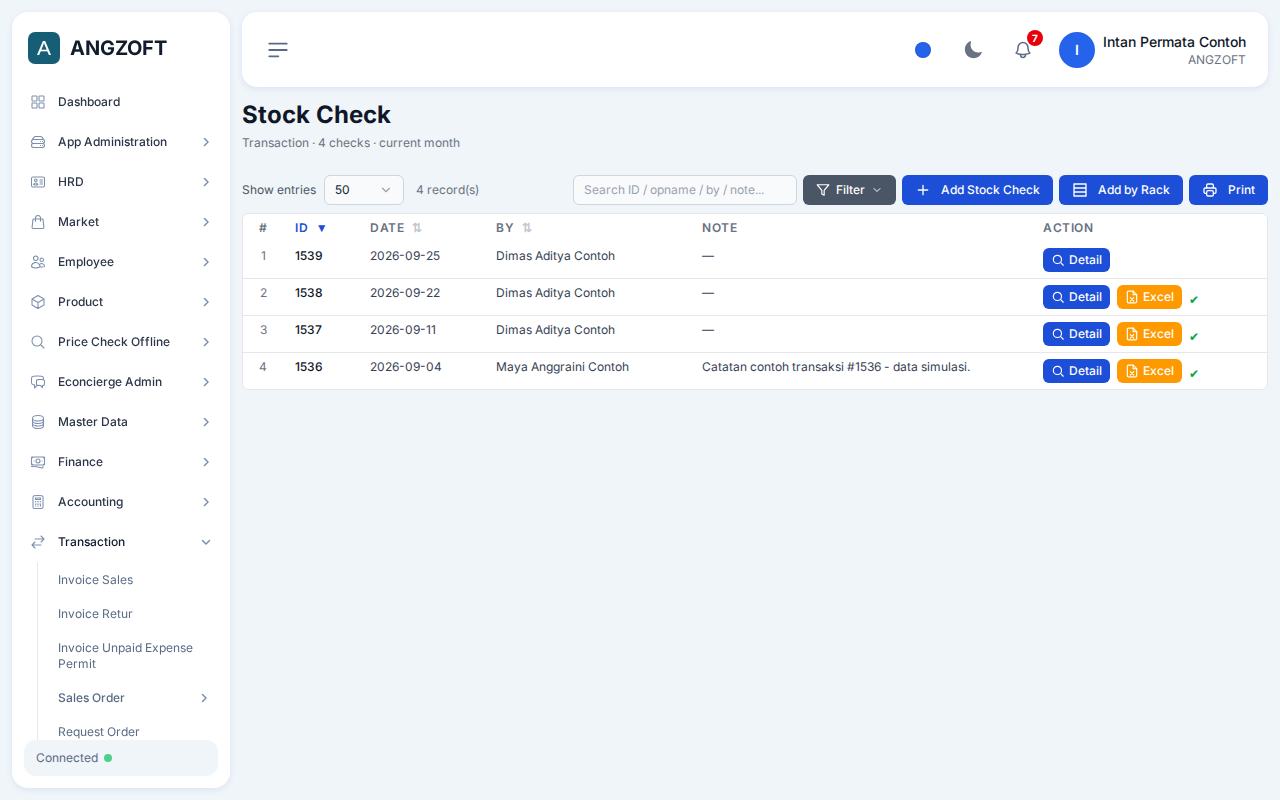Click green checkmark on row 1537
1280x800 pixels.
click(x=1194, y=336)
